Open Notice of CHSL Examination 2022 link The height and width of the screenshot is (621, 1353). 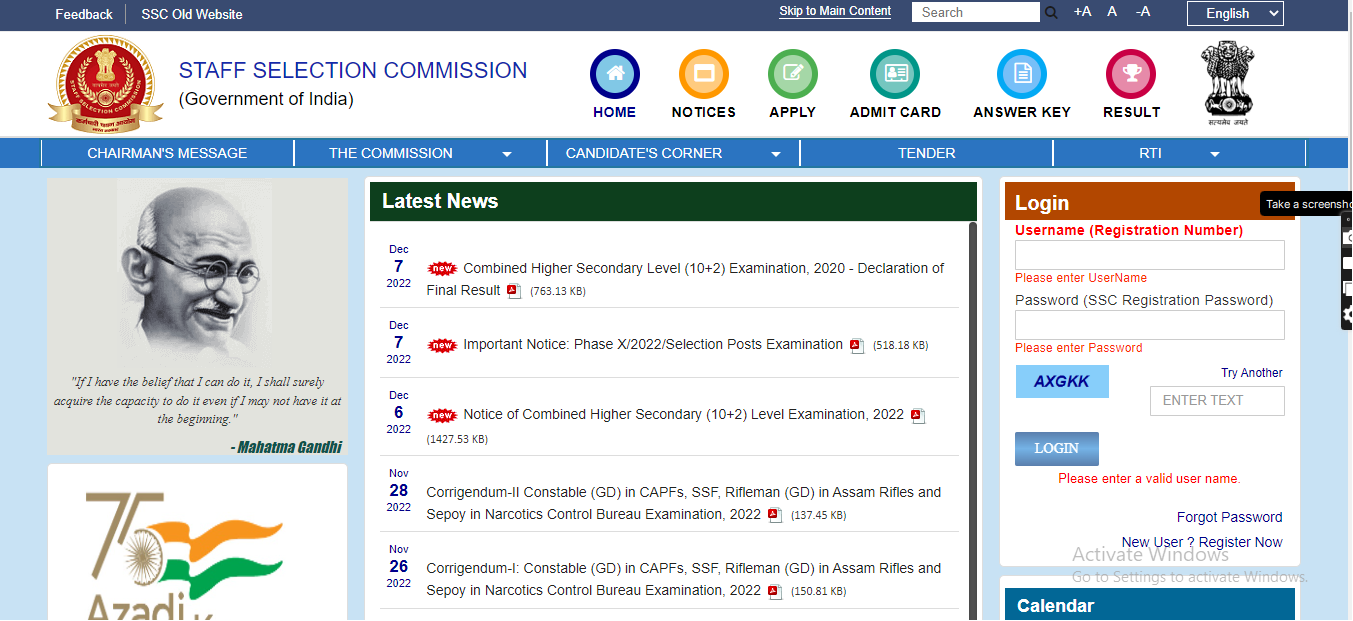click(x=683, y=414)
